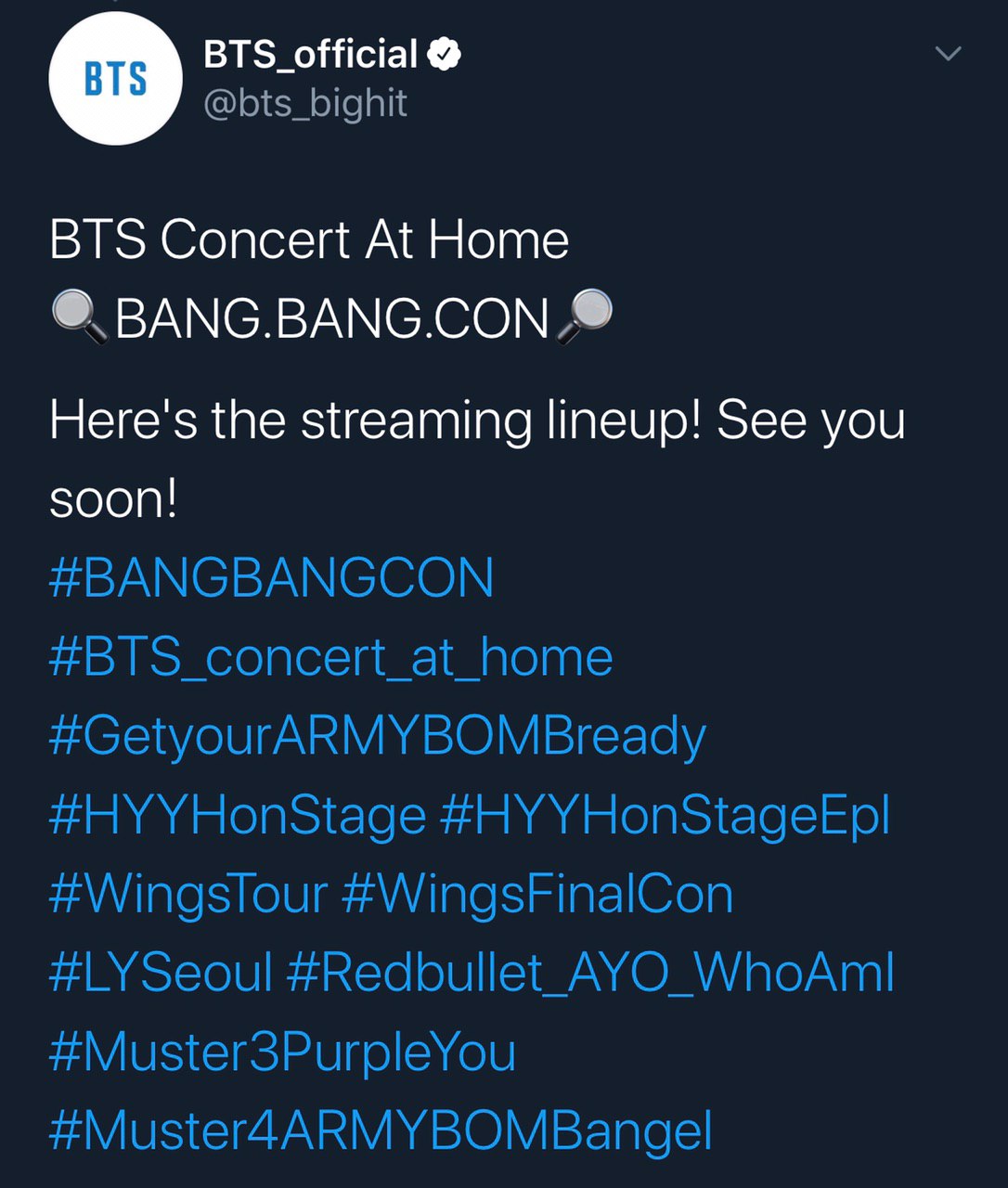Open the BTS_official display name
Viewport: 1008px width, 1188px height.
pos(310,55)
